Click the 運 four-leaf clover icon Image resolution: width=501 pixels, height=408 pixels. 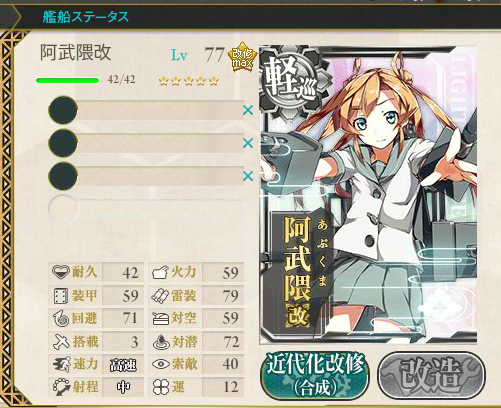click(x=160, y=387)
